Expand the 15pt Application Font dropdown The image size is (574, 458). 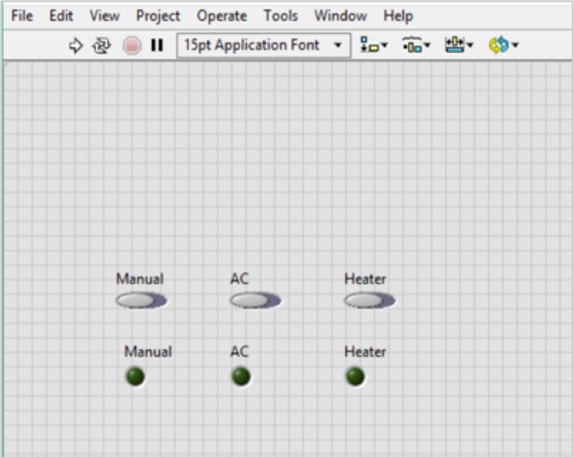click(264, 45)
